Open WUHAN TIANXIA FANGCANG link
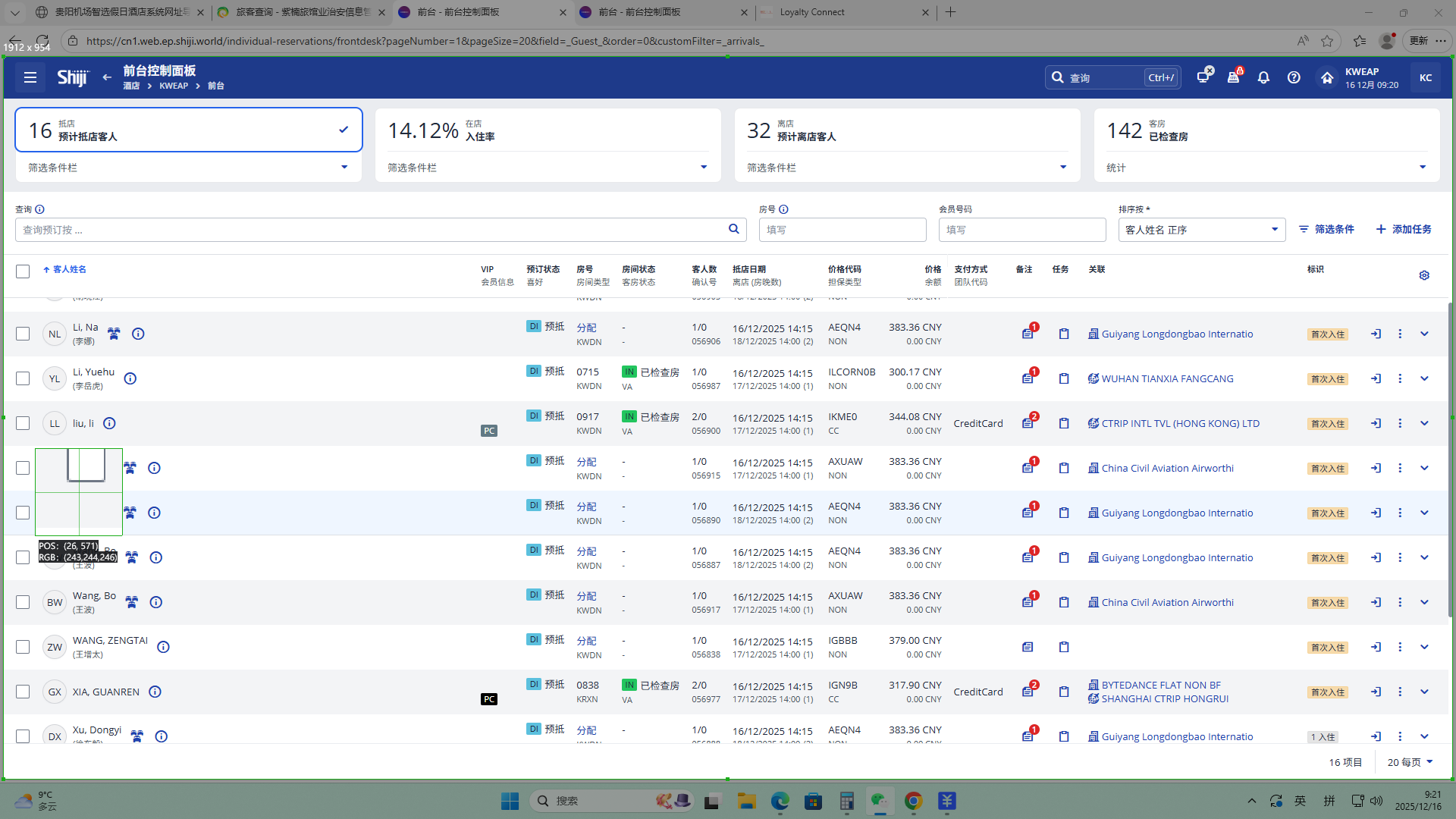The height and width of the screenshot is (819, 1456). click(x=1166, y=378)
